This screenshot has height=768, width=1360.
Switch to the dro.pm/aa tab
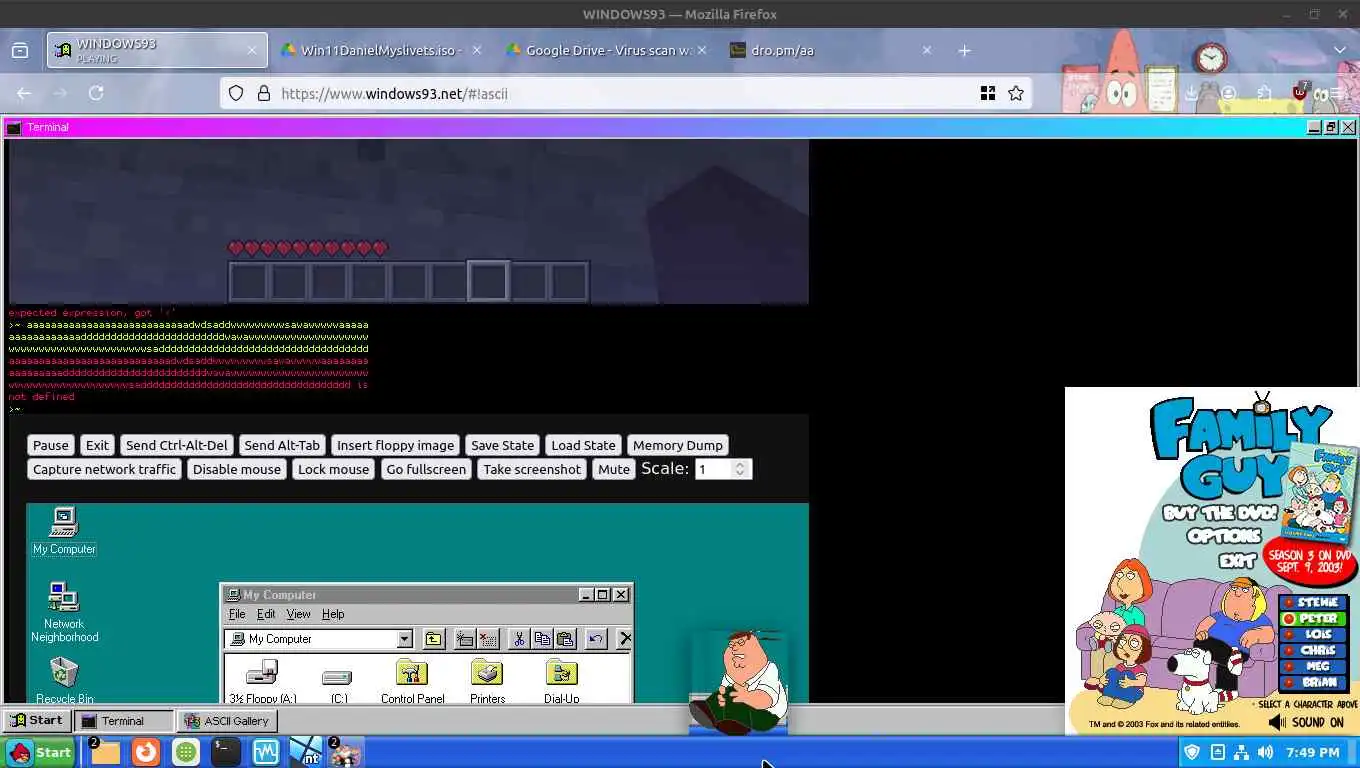tap(832, 50)
